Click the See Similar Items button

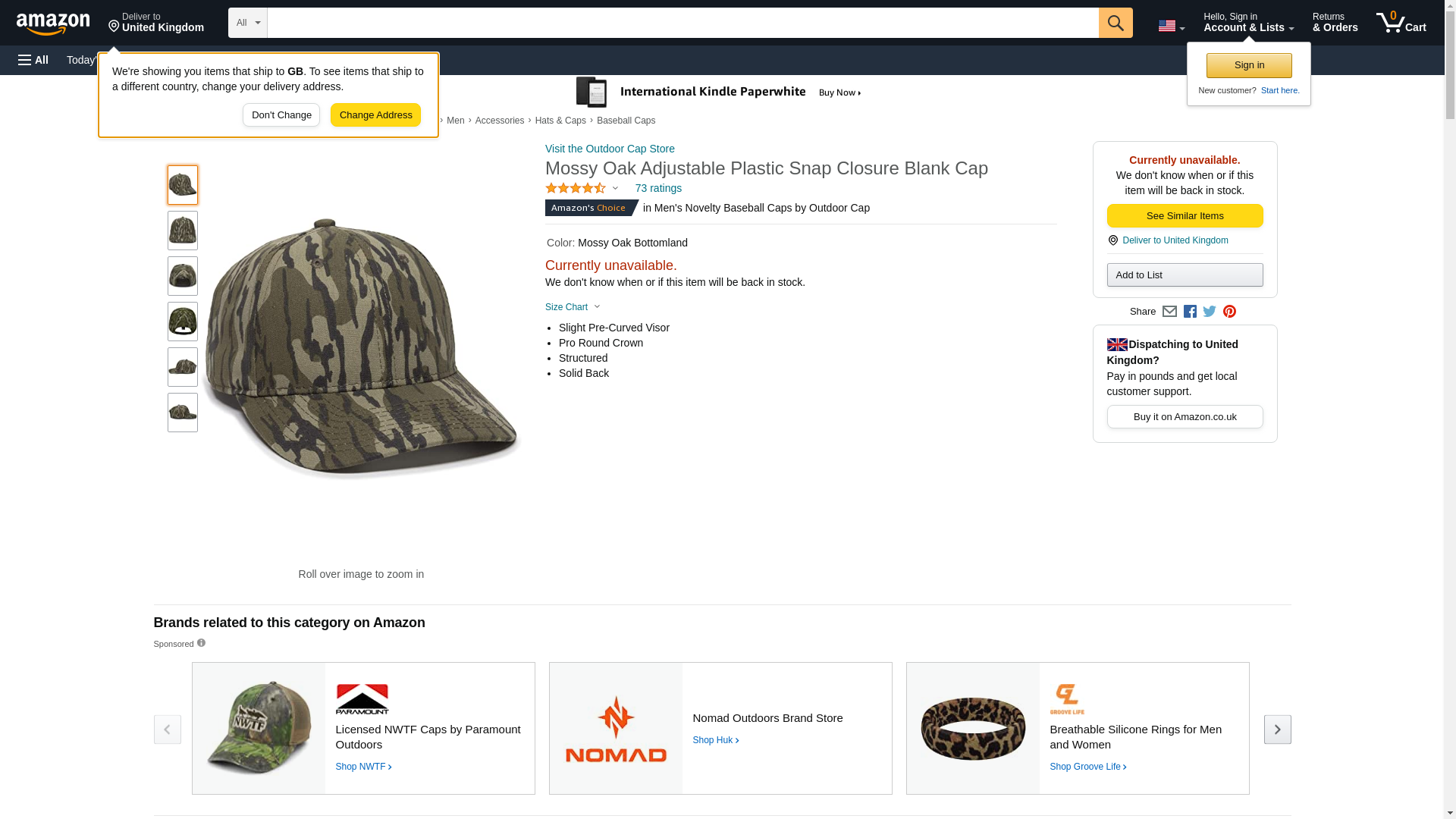tap(1185, 216)
